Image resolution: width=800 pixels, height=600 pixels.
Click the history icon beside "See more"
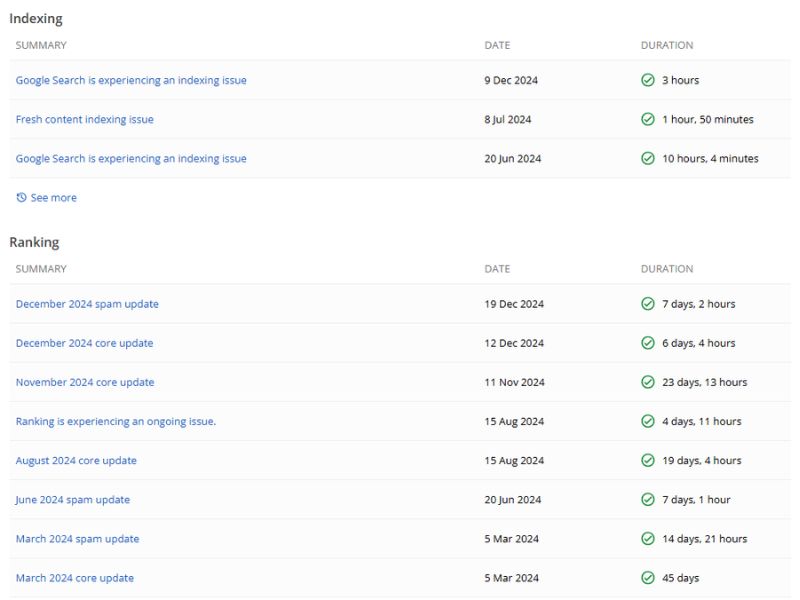pyautogui.click(x=19, y=197)
